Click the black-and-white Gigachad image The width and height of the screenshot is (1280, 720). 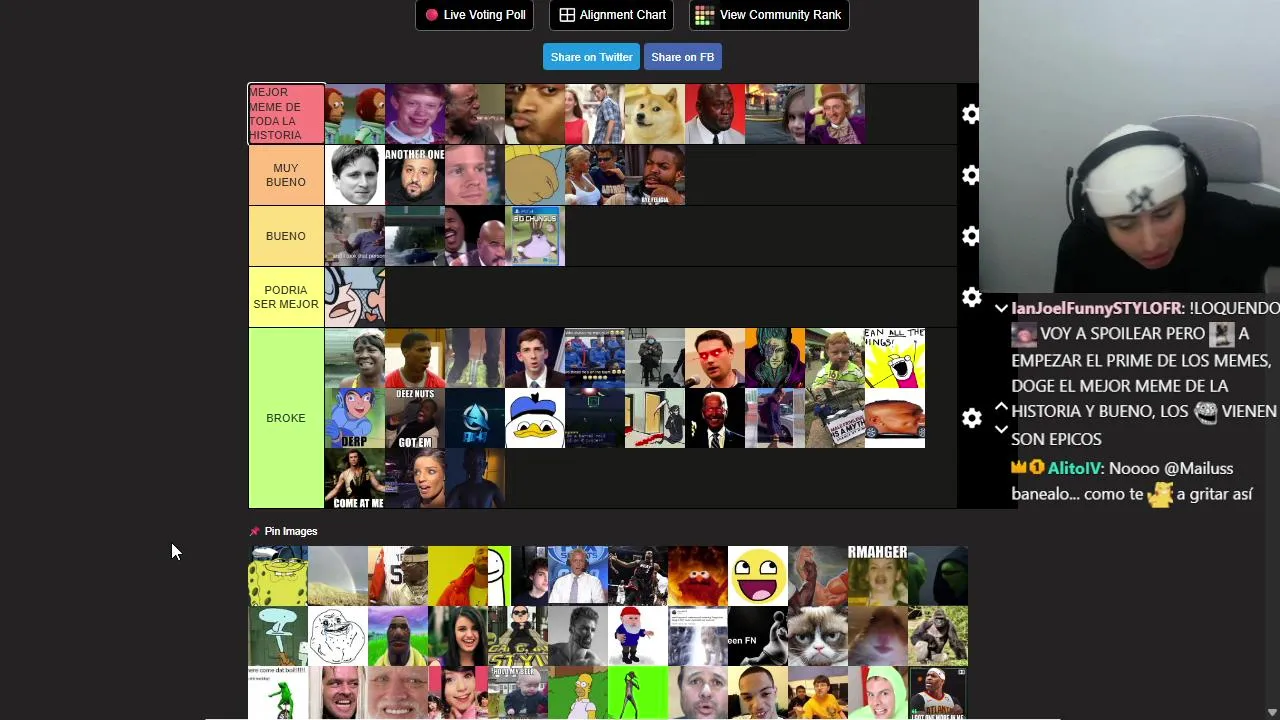[578, 636]
